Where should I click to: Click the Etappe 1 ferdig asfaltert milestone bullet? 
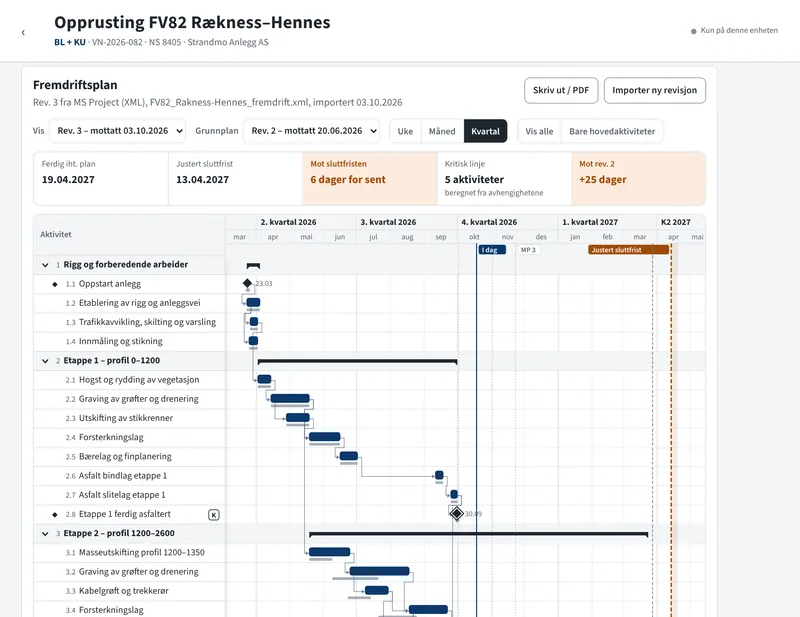(55, 514)
